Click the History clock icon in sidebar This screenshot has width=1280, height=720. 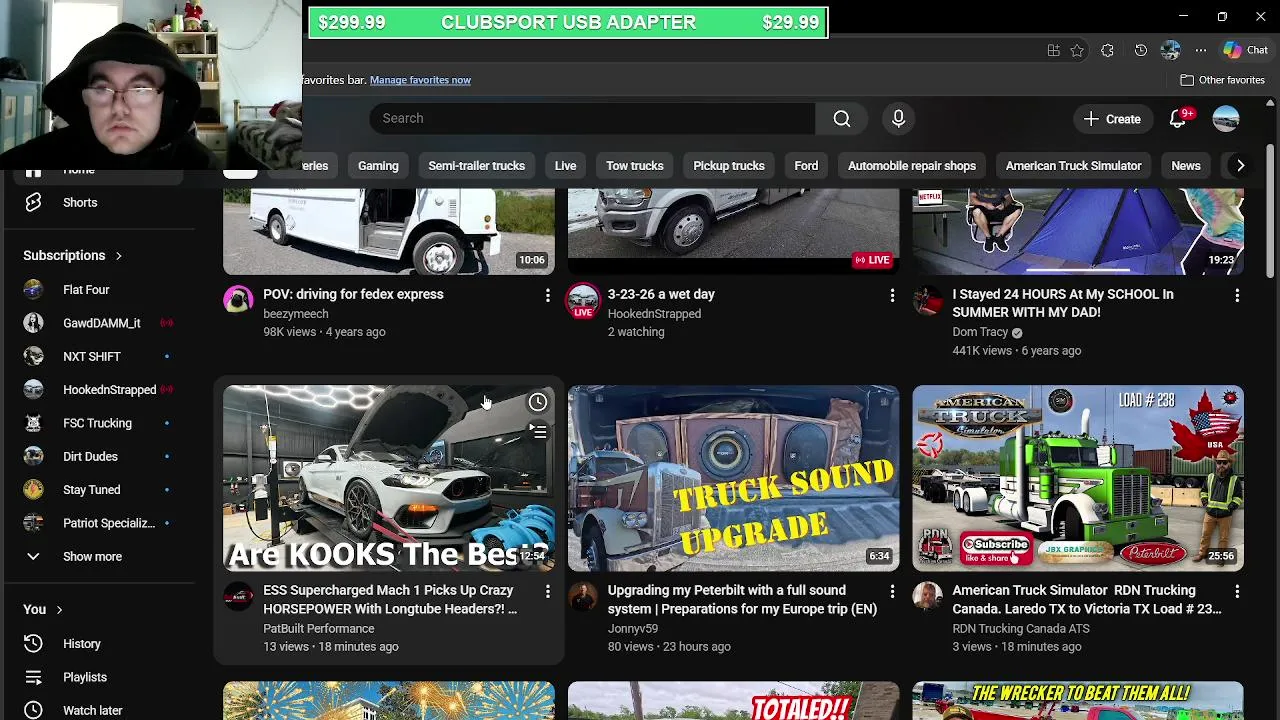(x=33, y=644)
